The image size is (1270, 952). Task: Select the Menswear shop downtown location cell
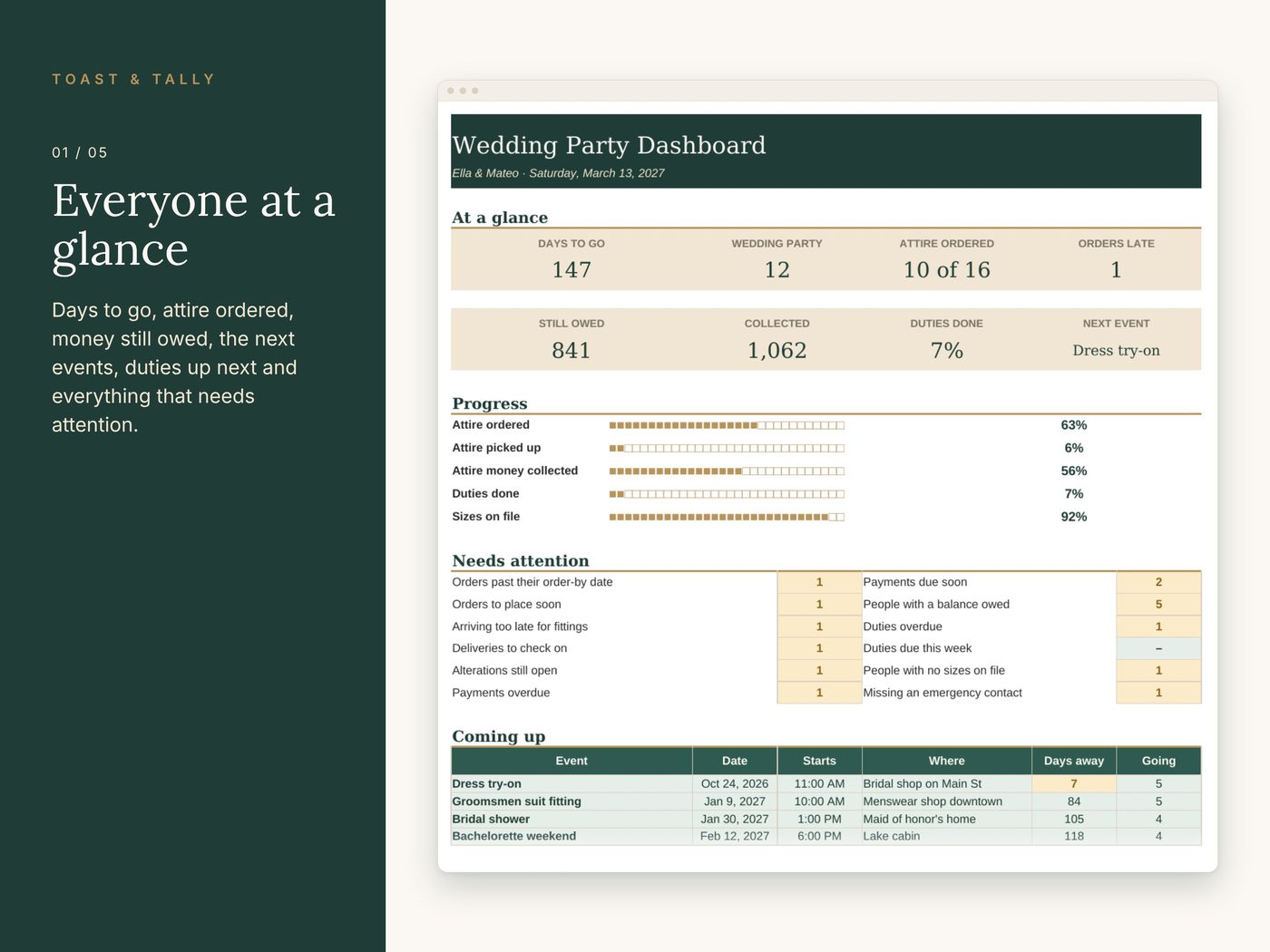click(946, 801)
